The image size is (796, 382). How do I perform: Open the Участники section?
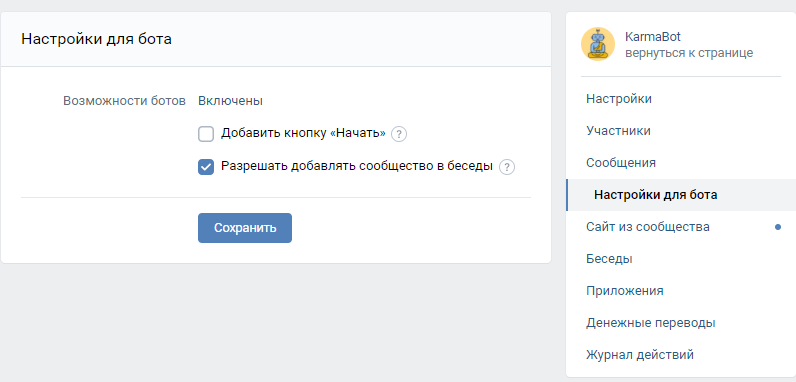(681, 131)
